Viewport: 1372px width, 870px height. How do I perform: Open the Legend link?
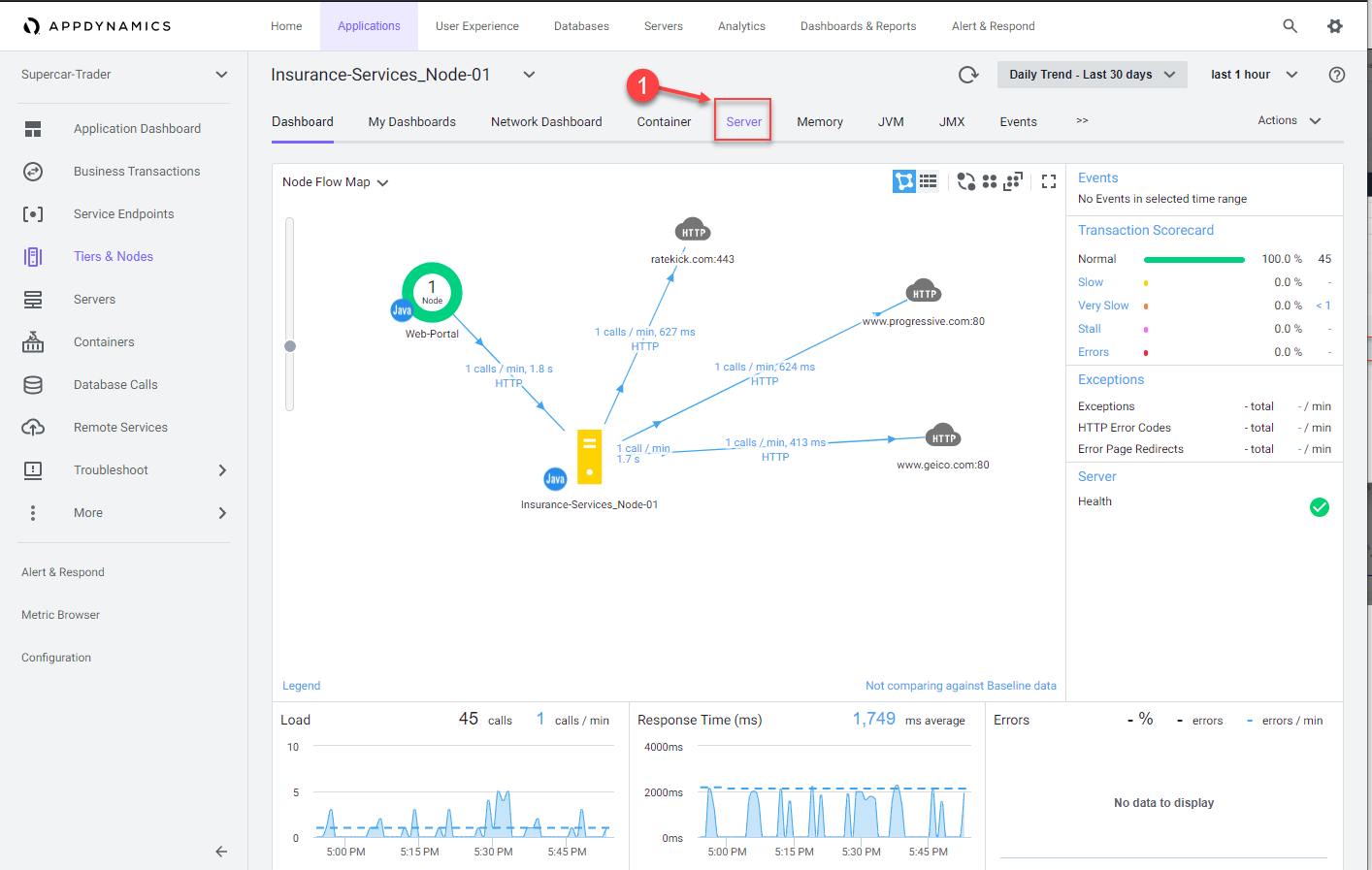pyautogui.click(x=301, y=686)
